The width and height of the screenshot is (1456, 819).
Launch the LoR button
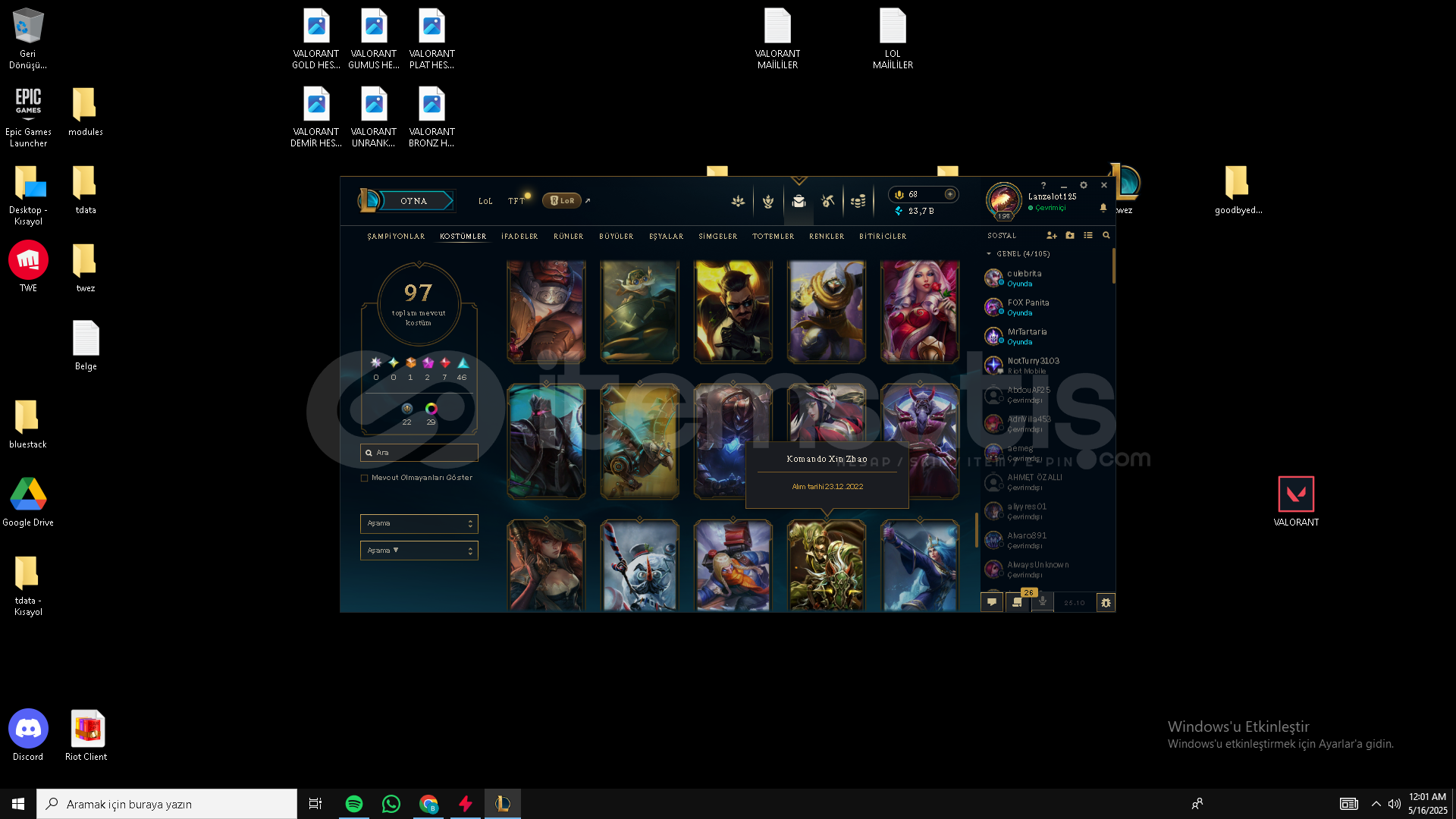562,201
